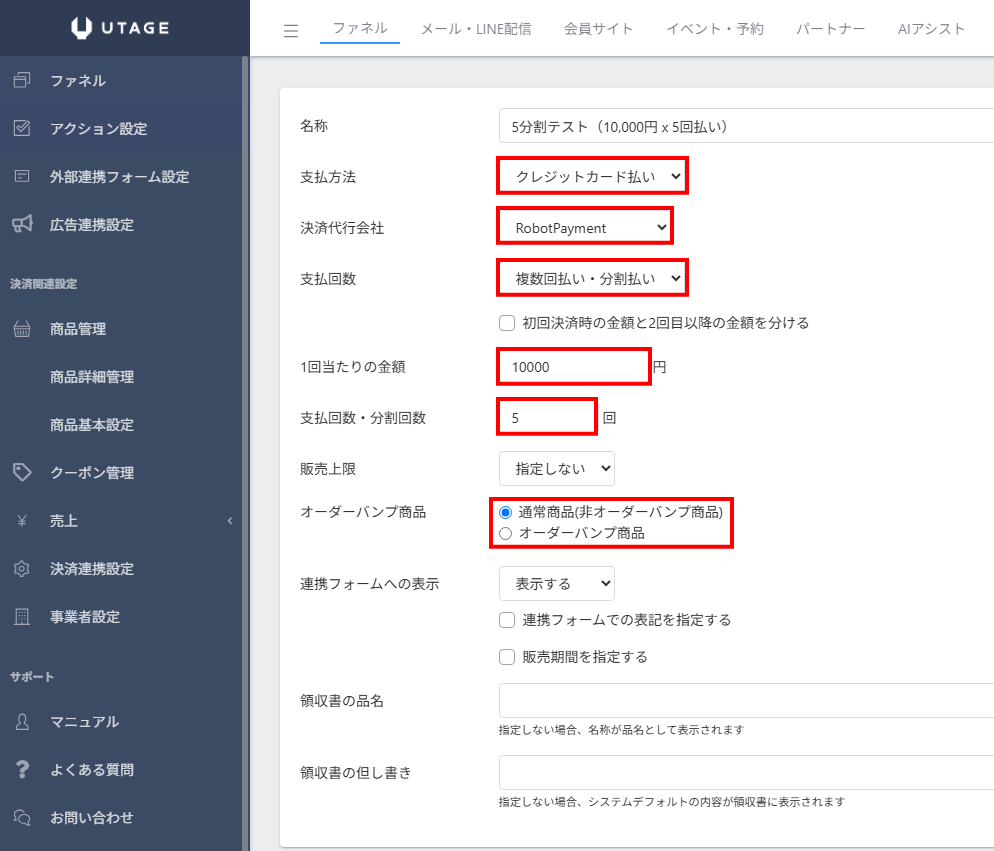Image resolution: width=994 pixels, height=851 pixels.
Task: Open アクション設定 checkbox icon in sidebar
Action: click(x=22, y=128)
